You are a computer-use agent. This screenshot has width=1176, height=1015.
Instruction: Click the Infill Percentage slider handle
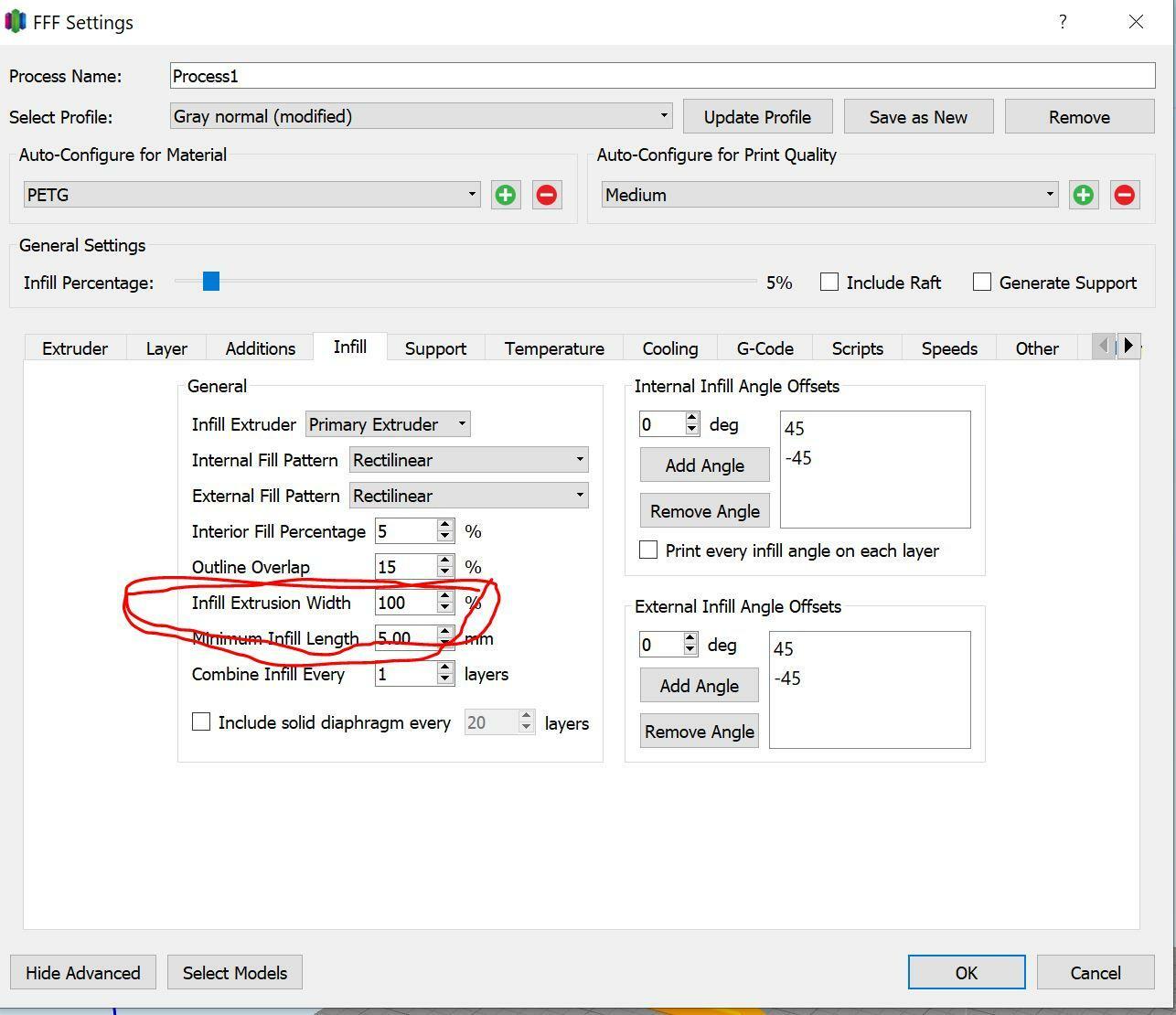pos(211,282)
